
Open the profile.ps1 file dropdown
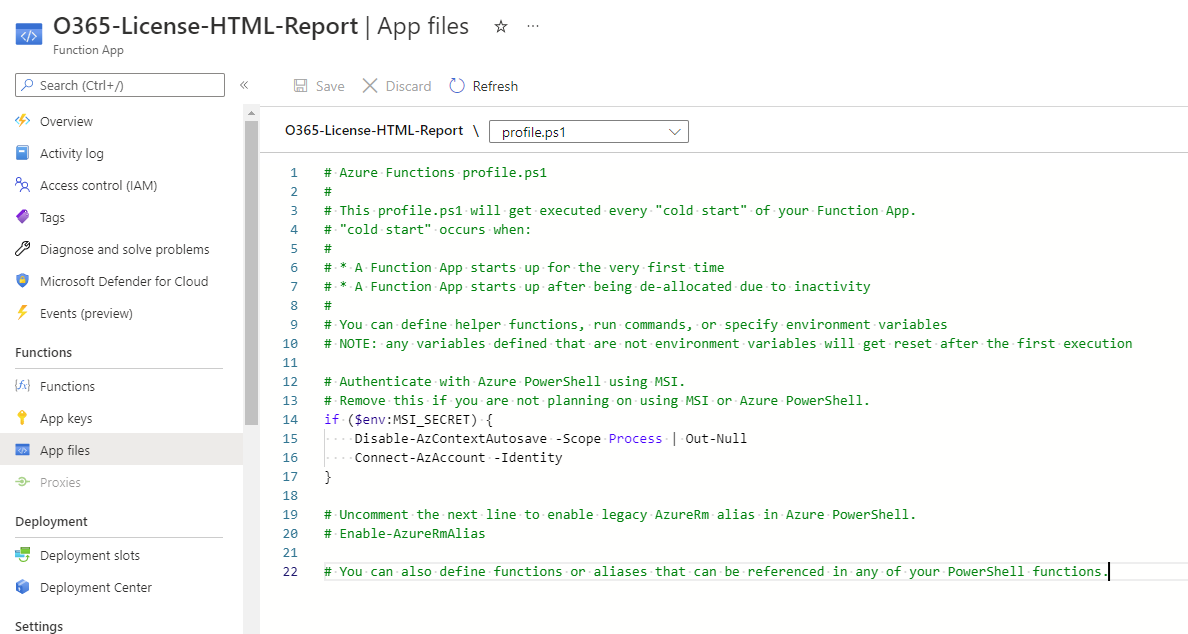pyautogui.click(x=589, y=132)
